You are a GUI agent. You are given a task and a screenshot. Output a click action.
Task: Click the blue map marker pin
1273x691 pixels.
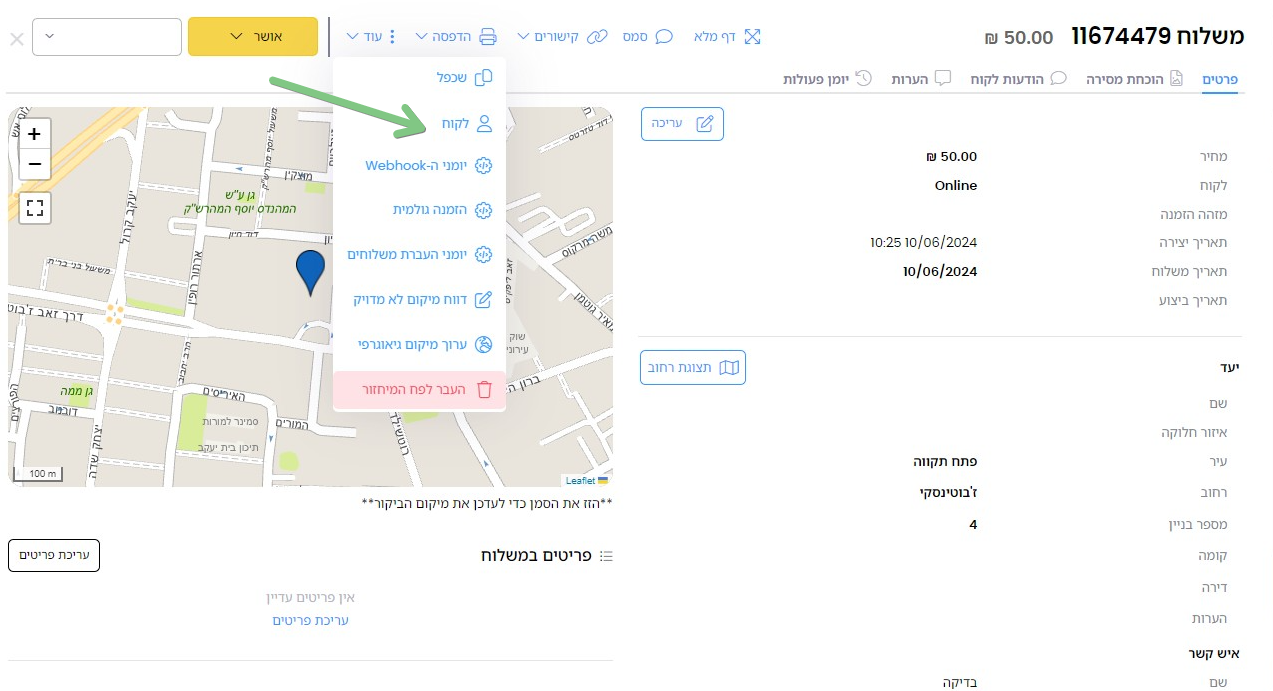click(311, 273)
